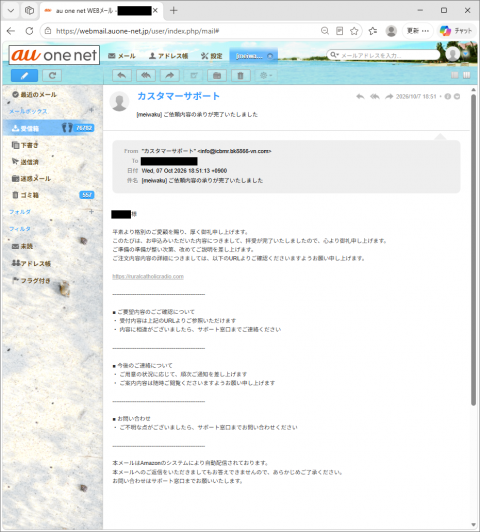Open the ゴミ箱 trash folder
The height and width of the screenshot is (532, 480).
coord(25,195)
